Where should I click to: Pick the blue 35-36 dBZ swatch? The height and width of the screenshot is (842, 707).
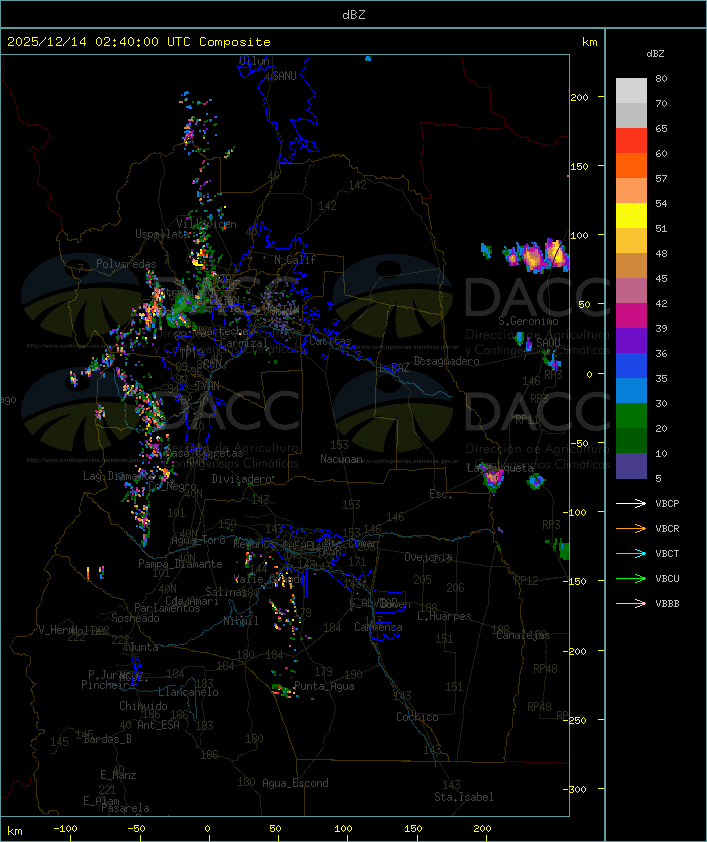[x=631, y=366]
